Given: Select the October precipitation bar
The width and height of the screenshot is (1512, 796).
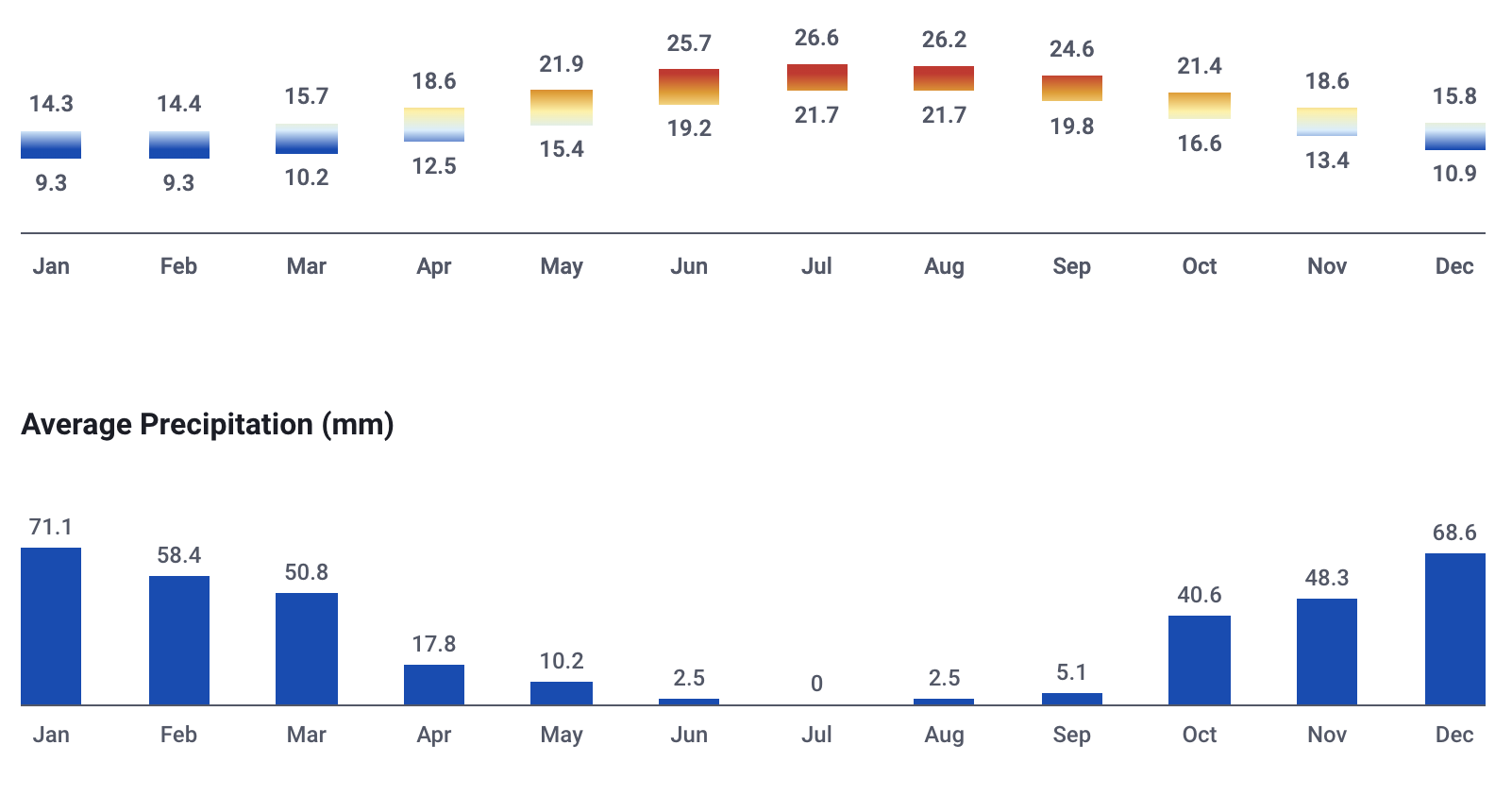Looking at the screenshot, I should point(1199,660).
